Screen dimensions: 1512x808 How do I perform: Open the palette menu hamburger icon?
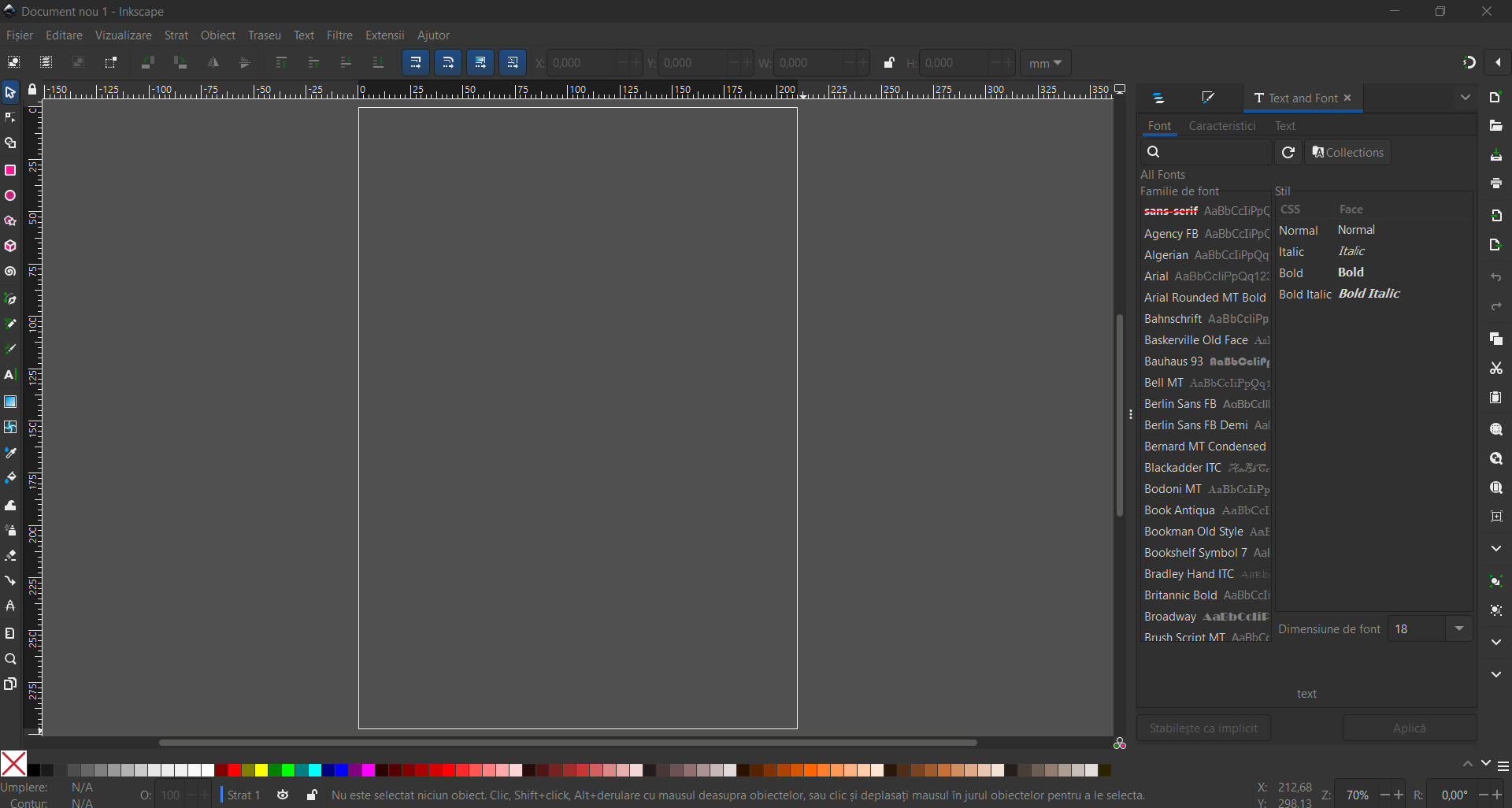pyautogui.click(x=1503, y=765)
